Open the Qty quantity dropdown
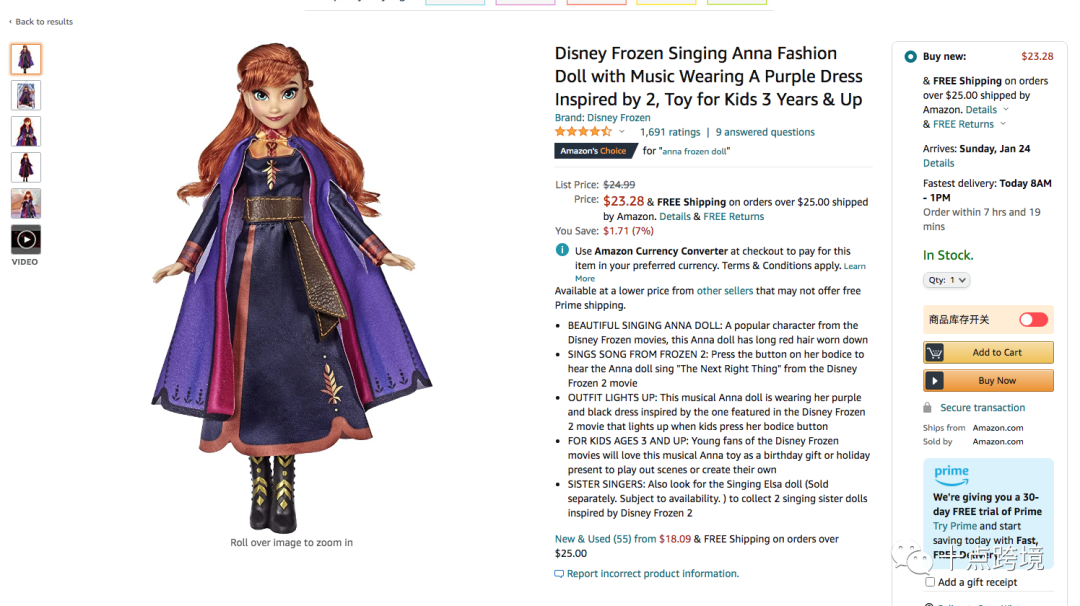 tap(946, 280)
